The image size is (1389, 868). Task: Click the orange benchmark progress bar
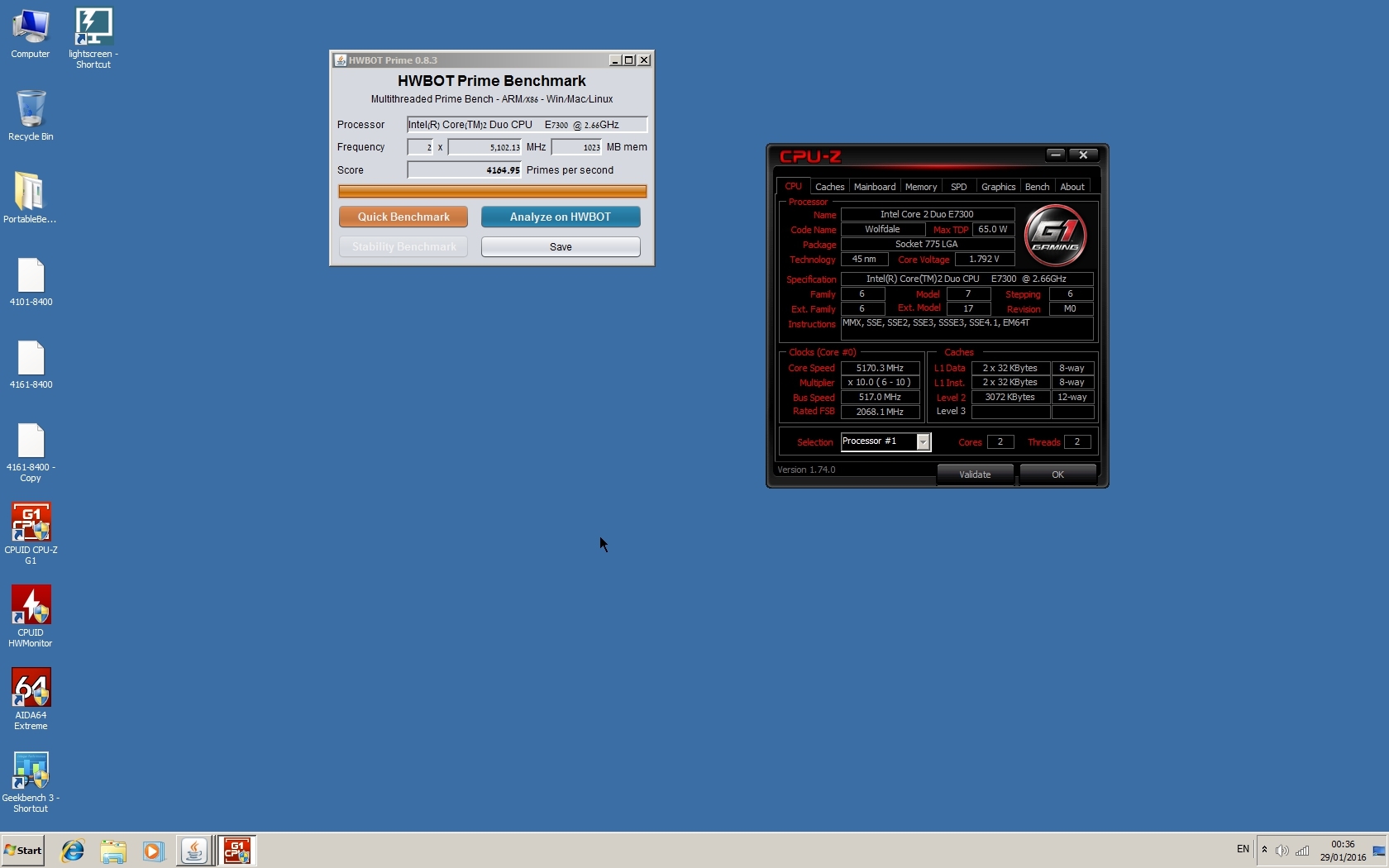coord(493,191)
